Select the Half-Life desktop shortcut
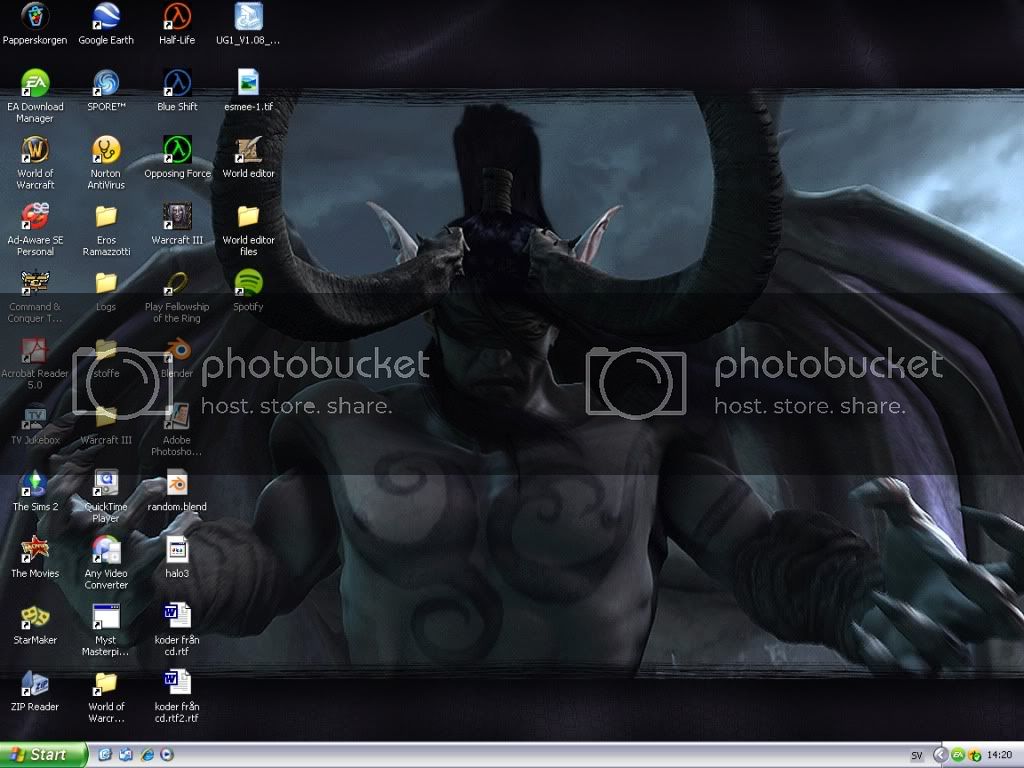 177,24
